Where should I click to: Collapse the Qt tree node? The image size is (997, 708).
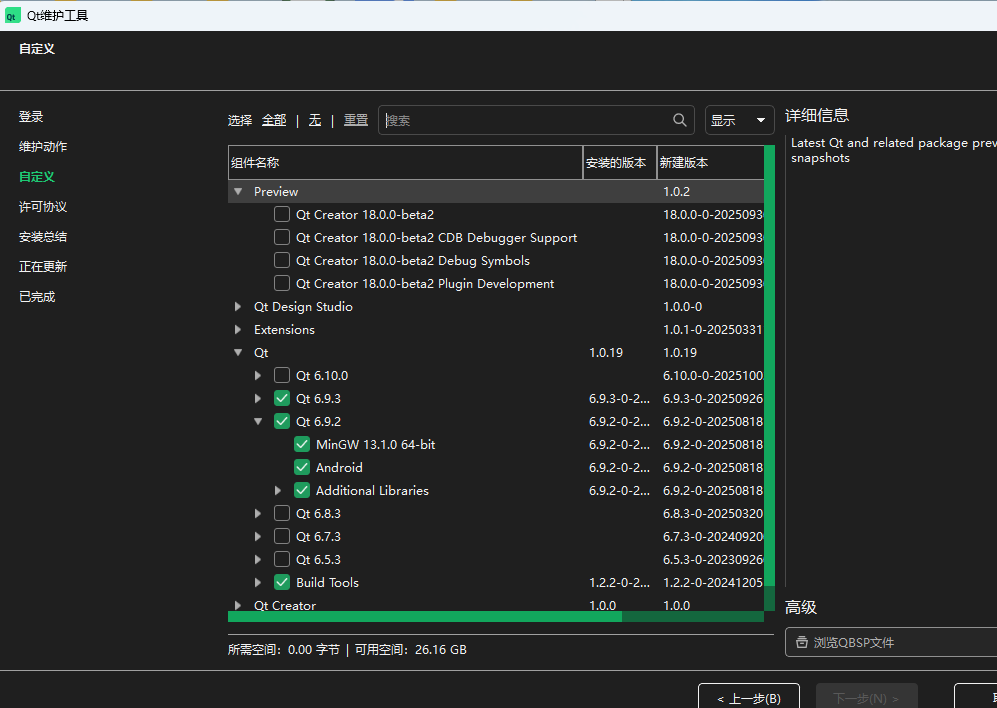pyautogui.click(x=238, y=352)
